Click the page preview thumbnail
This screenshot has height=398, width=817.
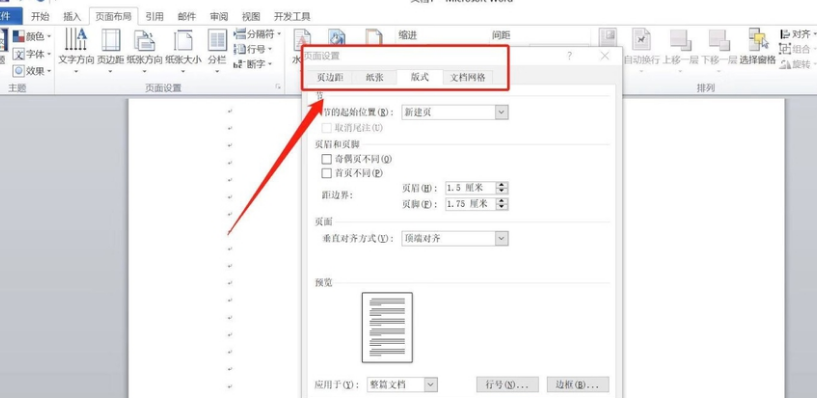387,327
